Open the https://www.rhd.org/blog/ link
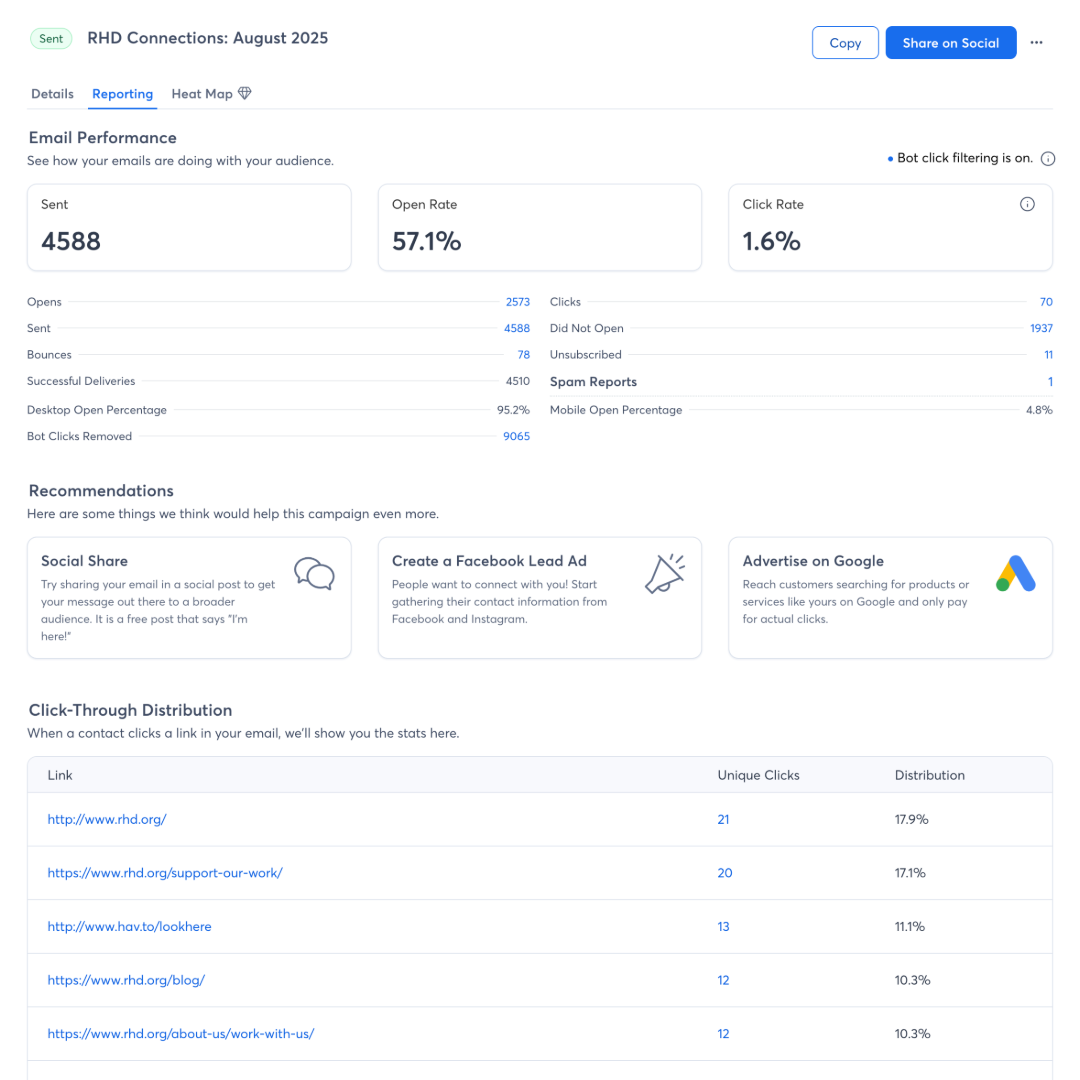Viewport: 1080px width, 1080px height. click(x=126, y=980)
